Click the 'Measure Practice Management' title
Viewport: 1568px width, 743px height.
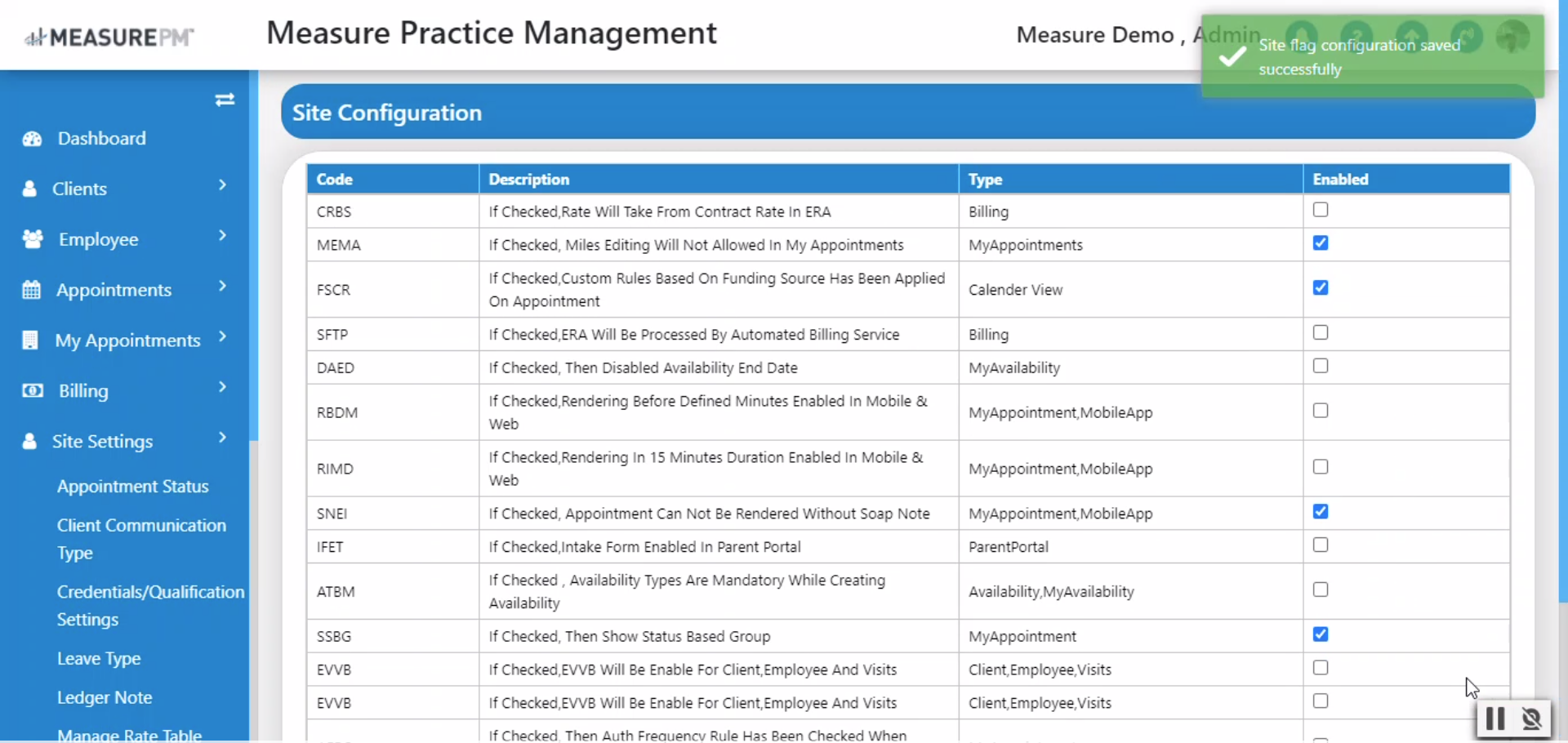(x=492, y=33)
